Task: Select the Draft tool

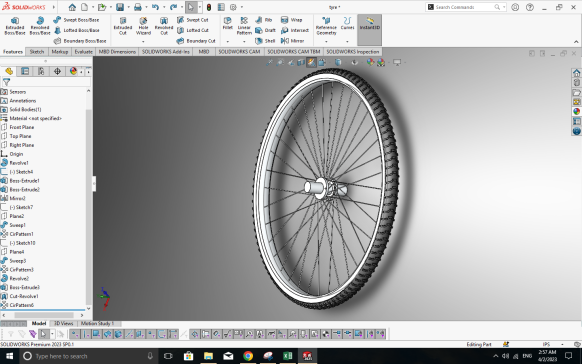Action: pos(265,30)
